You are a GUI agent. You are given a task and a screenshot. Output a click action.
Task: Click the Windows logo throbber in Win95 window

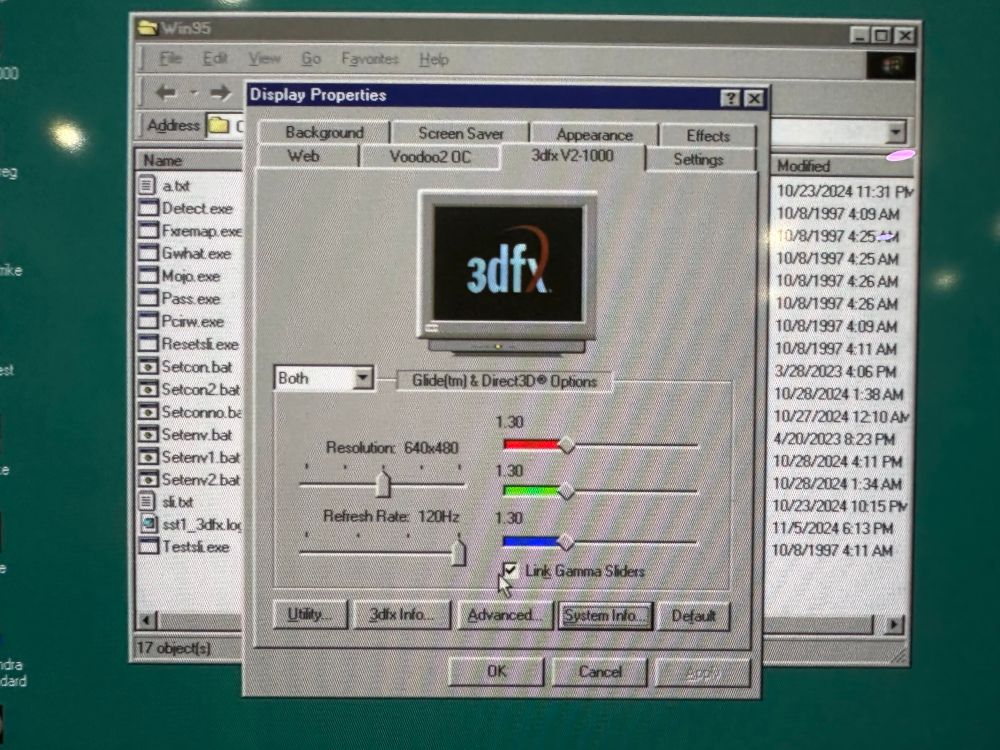pos(890,65)
